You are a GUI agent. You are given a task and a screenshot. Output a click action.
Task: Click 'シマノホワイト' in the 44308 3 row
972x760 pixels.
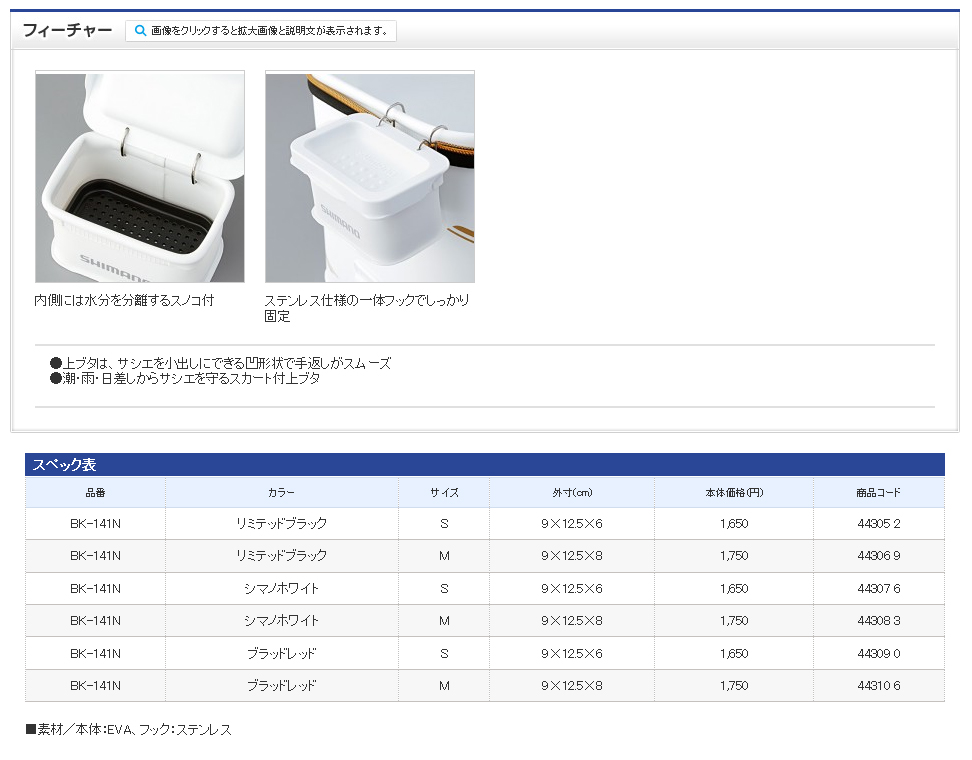tap(281, 621)
